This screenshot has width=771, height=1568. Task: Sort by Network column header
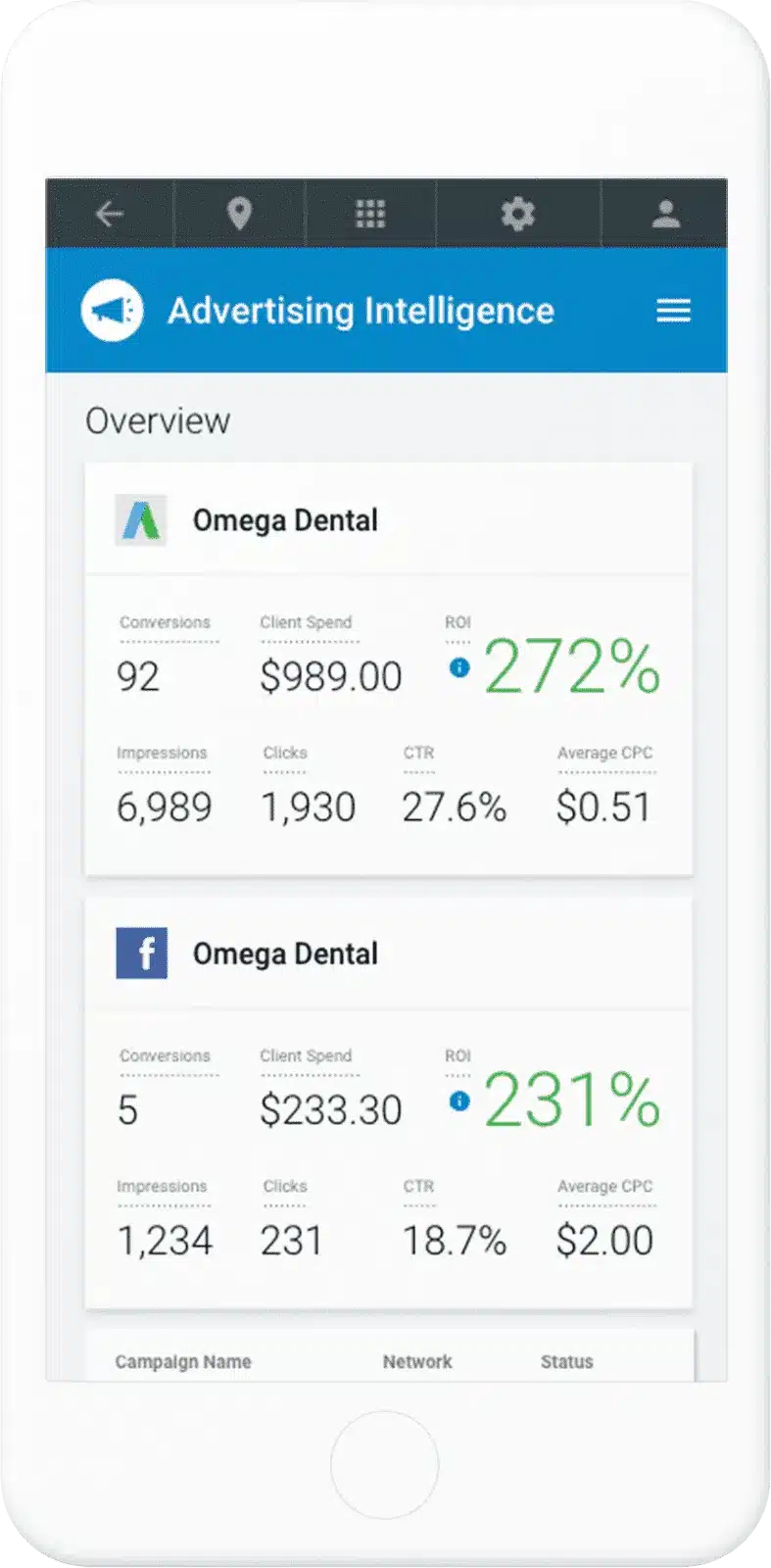(x=417, y=1361)
